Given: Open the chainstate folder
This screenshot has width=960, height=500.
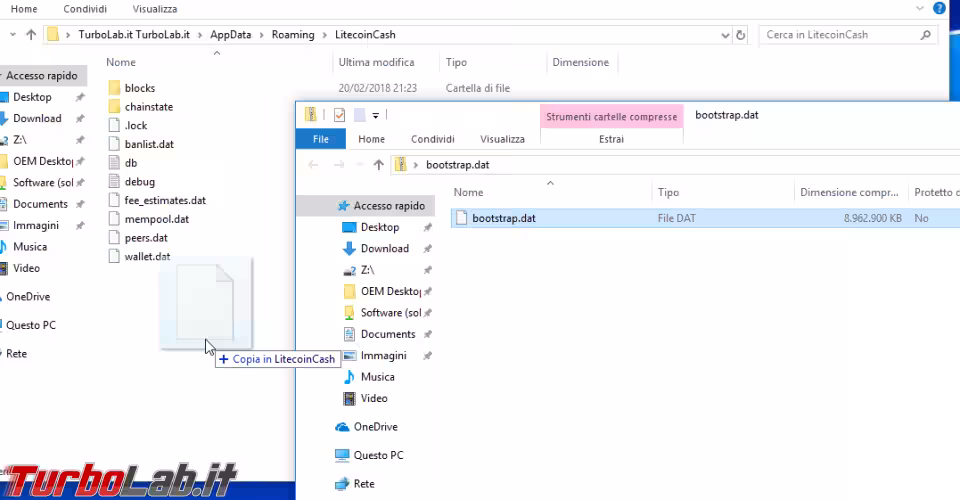Looking at the screenshot, I should click(x=149, y=106).
